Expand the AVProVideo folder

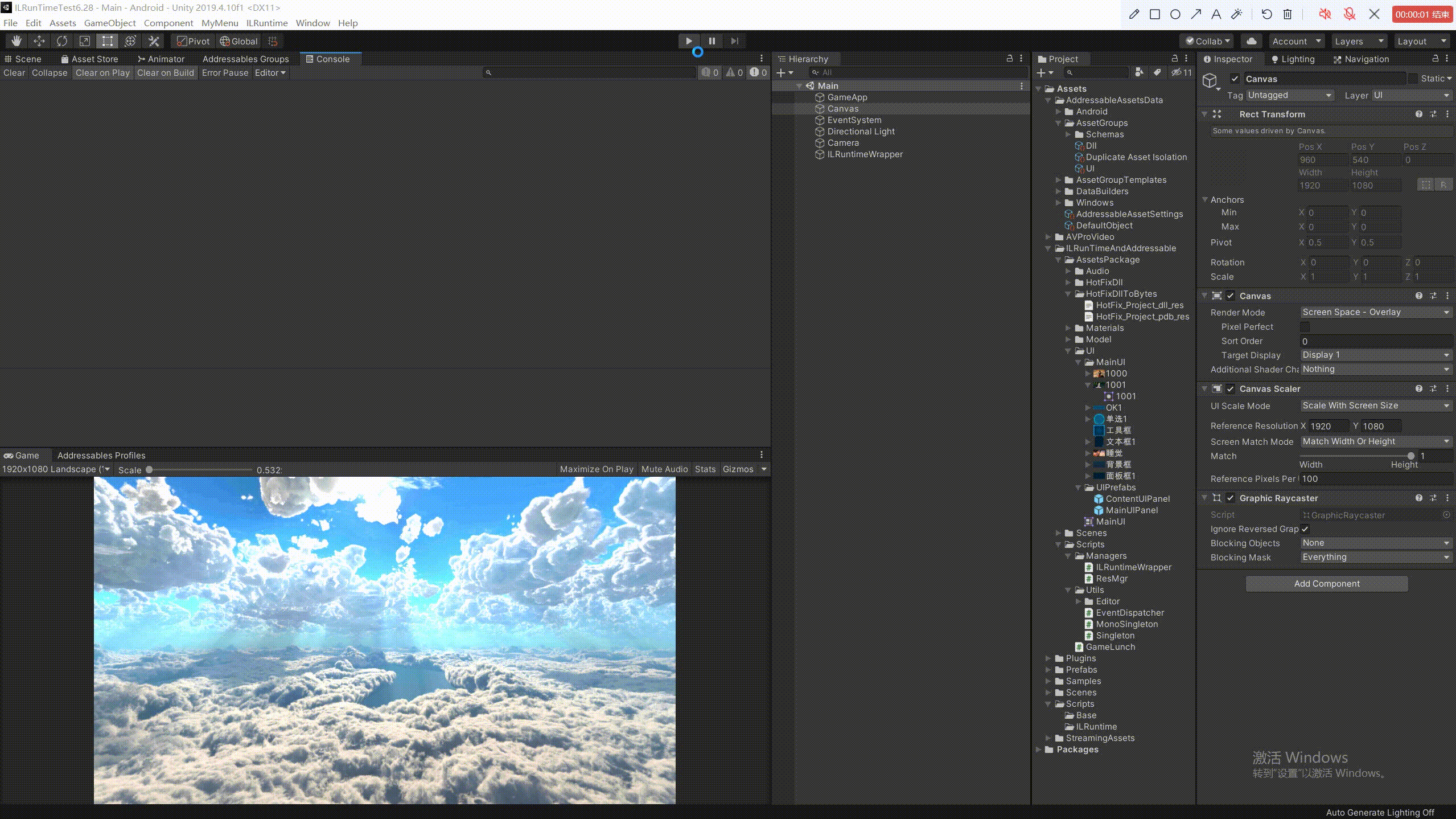click(x=1048, y=237)
